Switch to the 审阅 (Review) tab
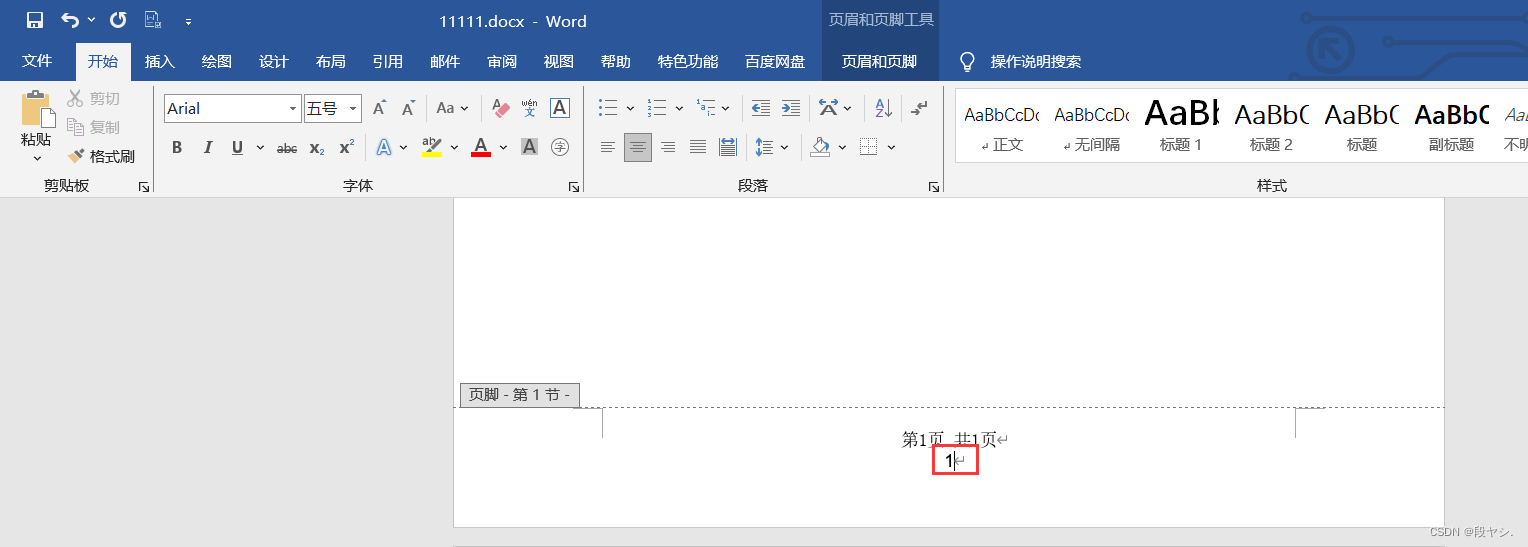This screenshot has height=547, width=1528. pyautogui.click(x=502, y=61)
